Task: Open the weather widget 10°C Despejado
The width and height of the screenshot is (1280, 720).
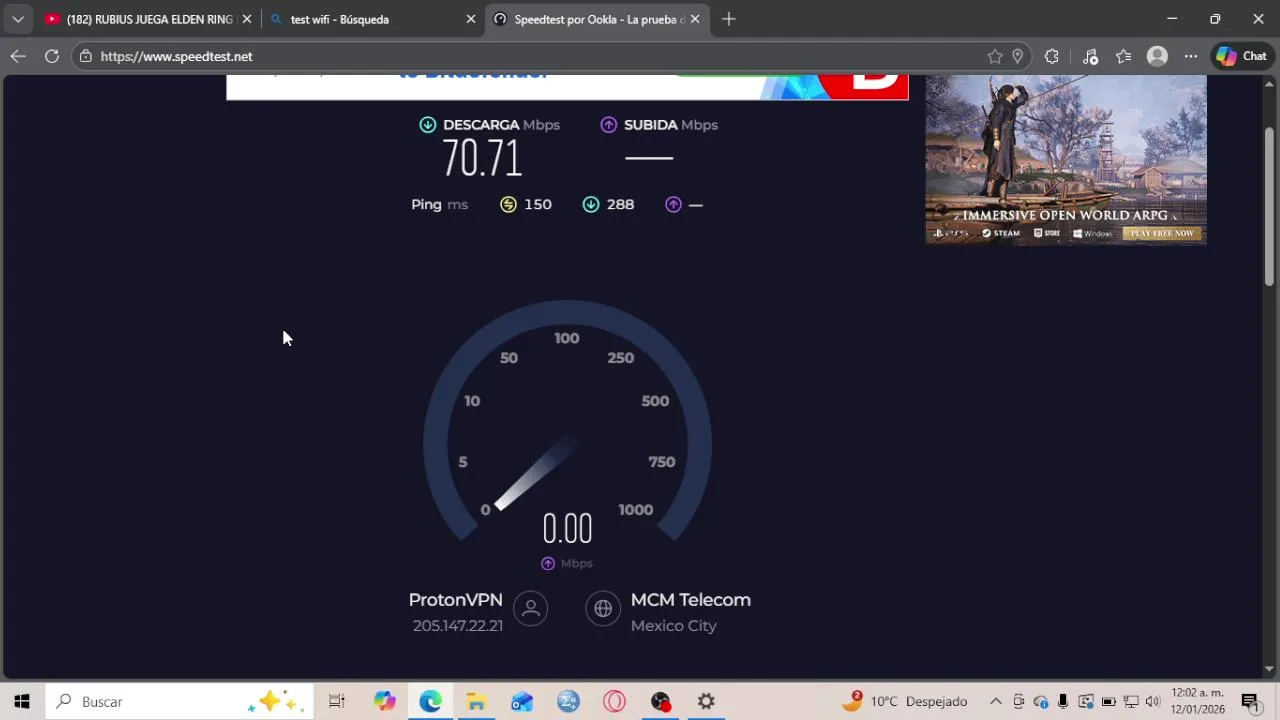Action: 904,701
